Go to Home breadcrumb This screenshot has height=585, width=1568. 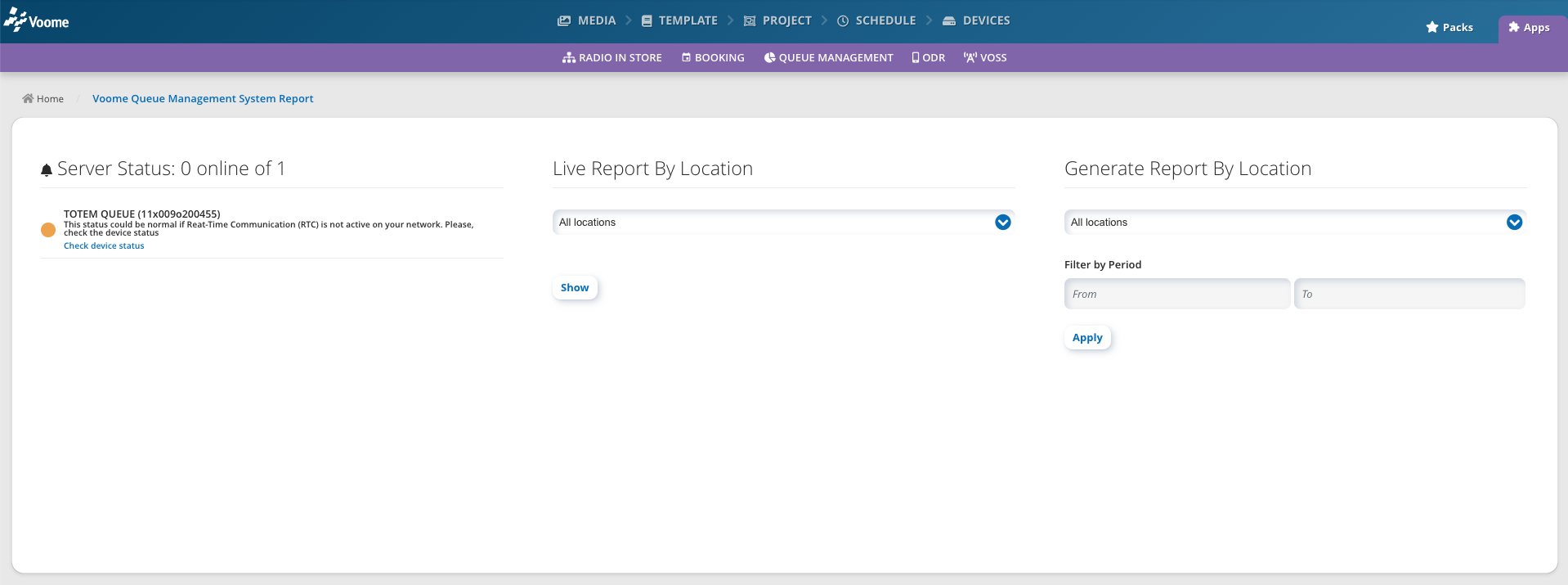(43, 99)
